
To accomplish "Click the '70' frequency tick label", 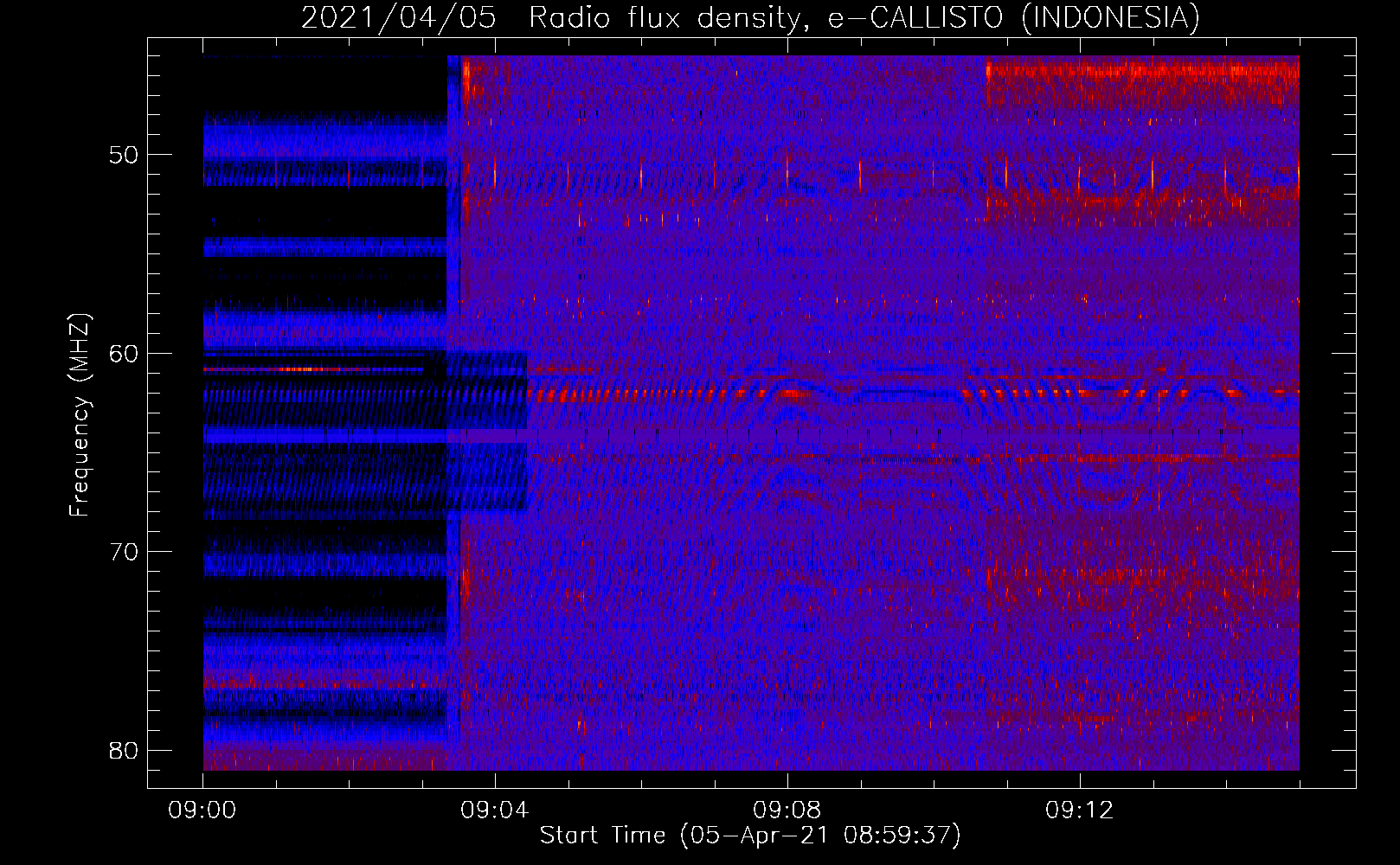I will tap(124, 552).
